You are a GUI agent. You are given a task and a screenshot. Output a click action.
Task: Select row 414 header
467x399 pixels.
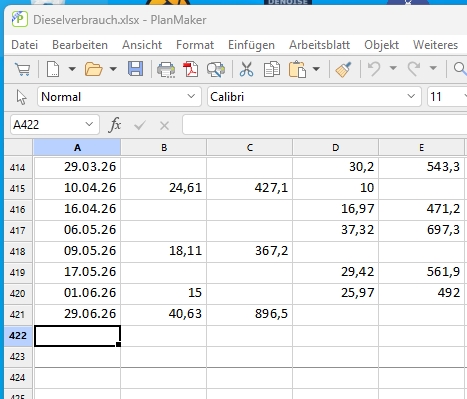point(18,167)
